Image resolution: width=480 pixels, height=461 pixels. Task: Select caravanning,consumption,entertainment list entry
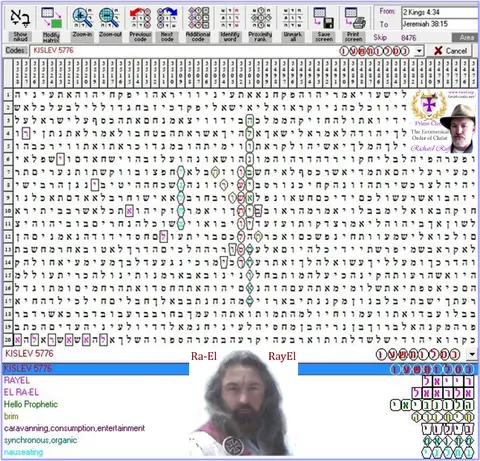click(x=74, y=428)
